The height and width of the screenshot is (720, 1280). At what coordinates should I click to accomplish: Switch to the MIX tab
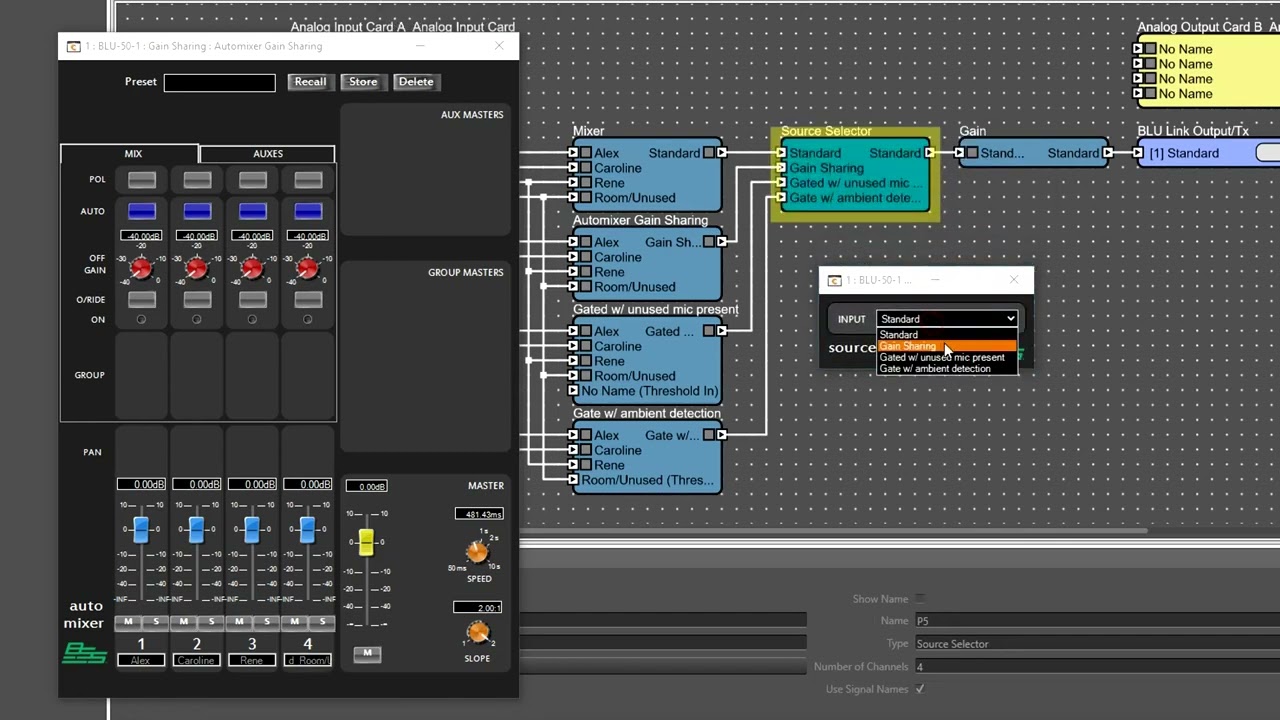click(x=130, y=154)
